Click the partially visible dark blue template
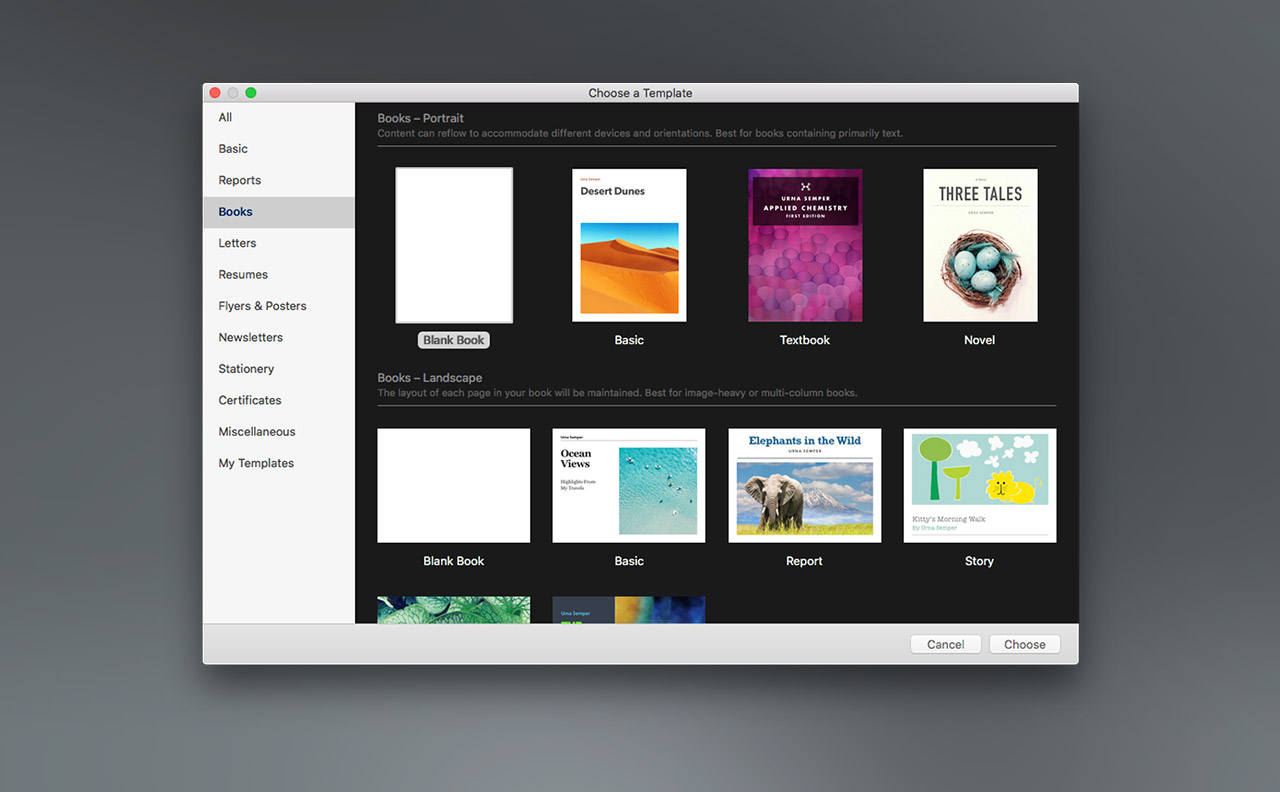This screenshot has width=1280, height=792. click(x=629, y=610)
